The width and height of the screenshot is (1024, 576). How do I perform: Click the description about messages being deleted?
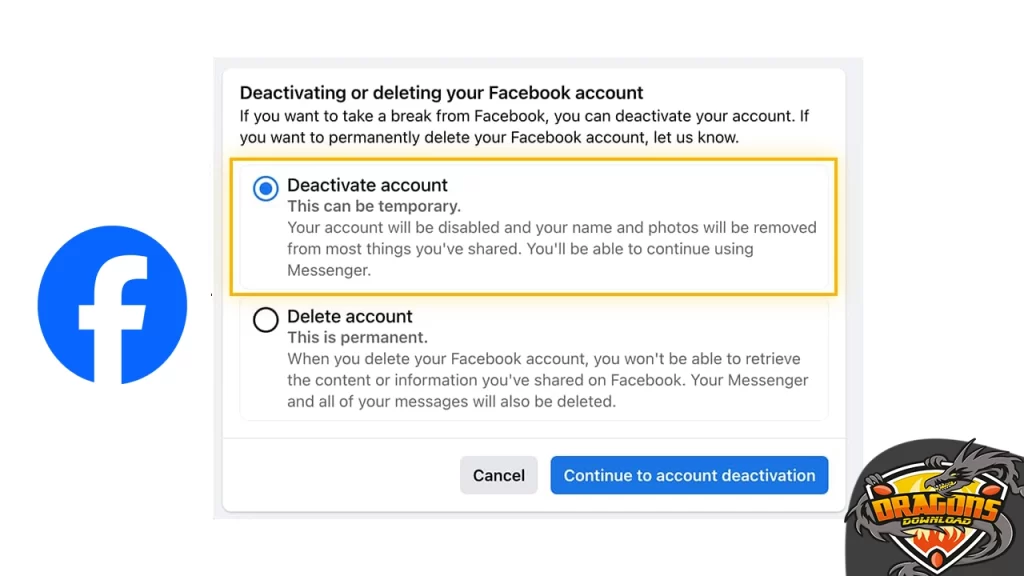(x=547, y=381)
